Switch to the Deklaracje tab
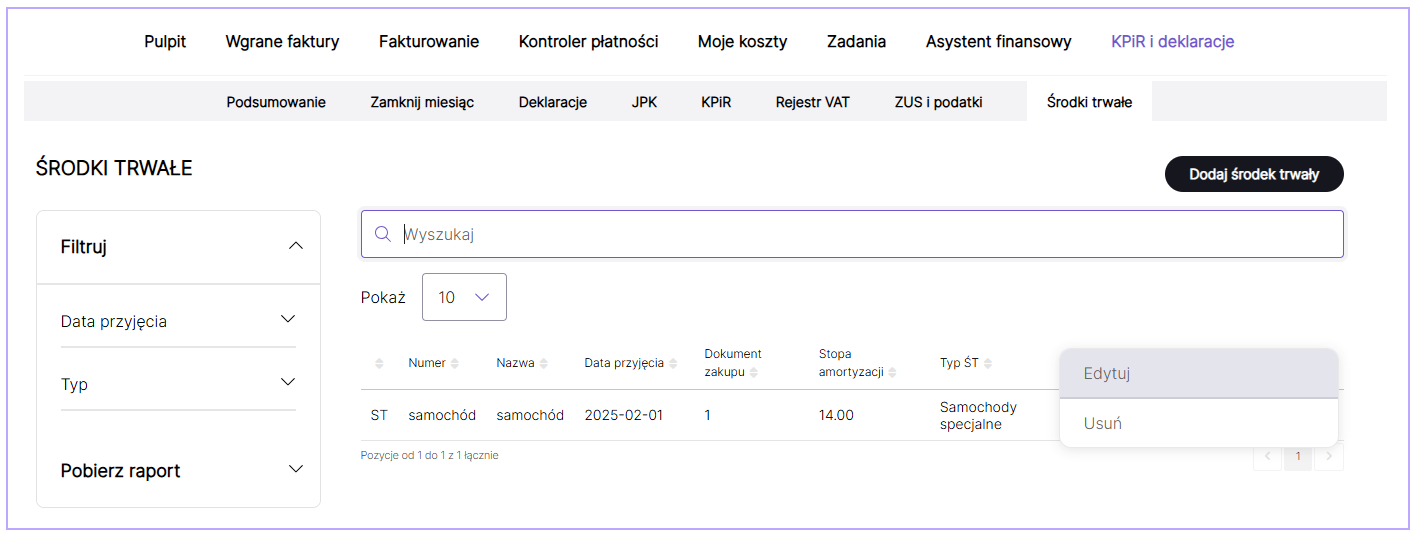Viewport: 1415px width, 538px height. pos(553,102)
